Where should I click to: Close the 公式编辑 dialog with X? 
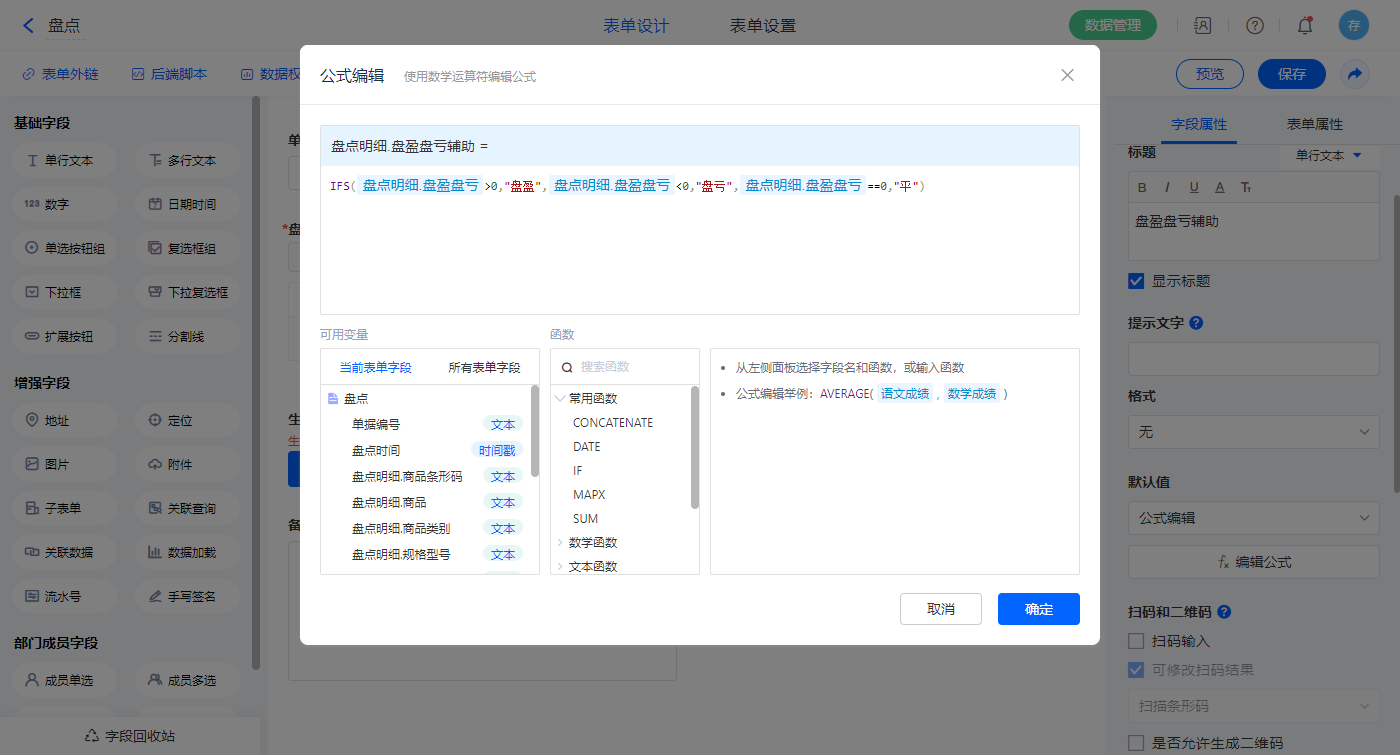point(1067,75)
